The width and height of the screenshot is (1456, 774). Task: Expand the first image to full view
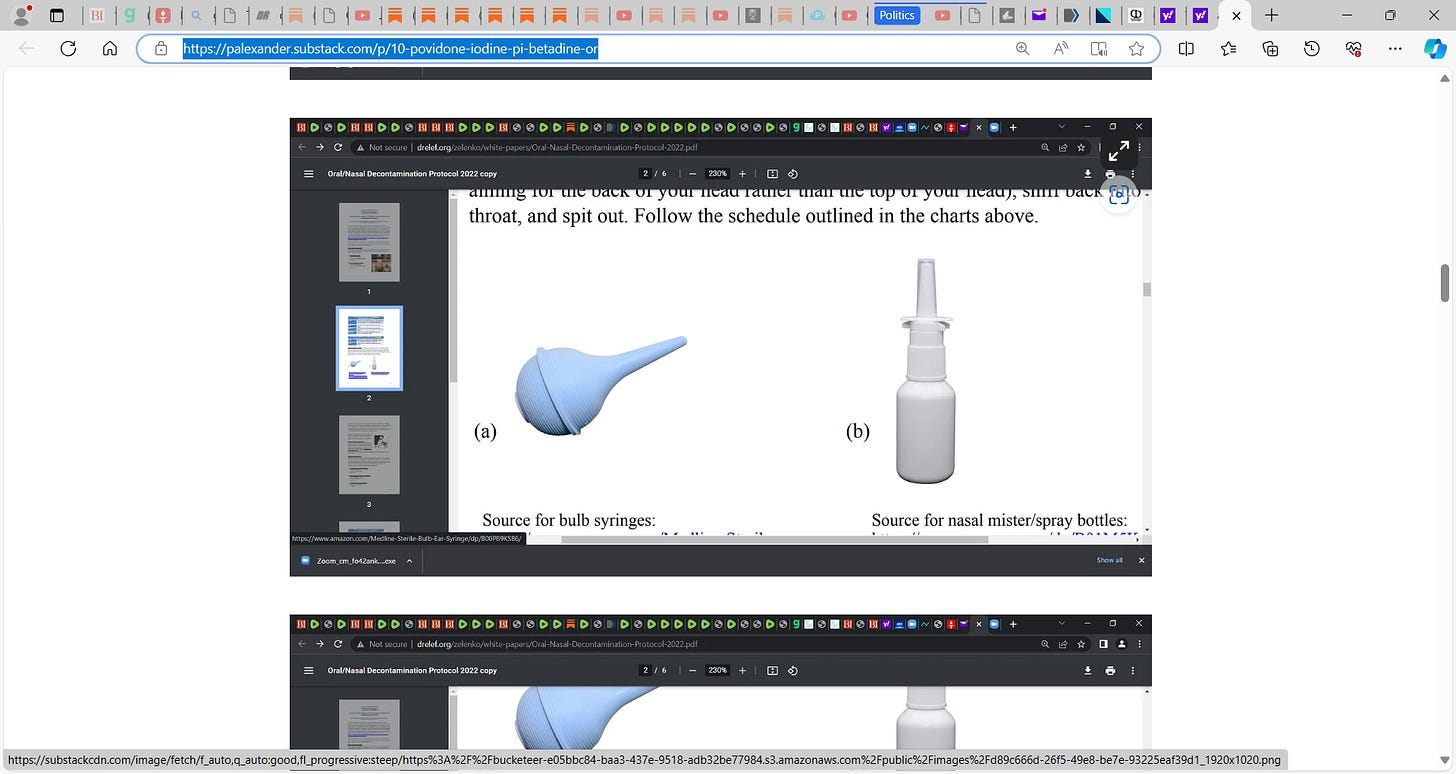(1119, 151)
